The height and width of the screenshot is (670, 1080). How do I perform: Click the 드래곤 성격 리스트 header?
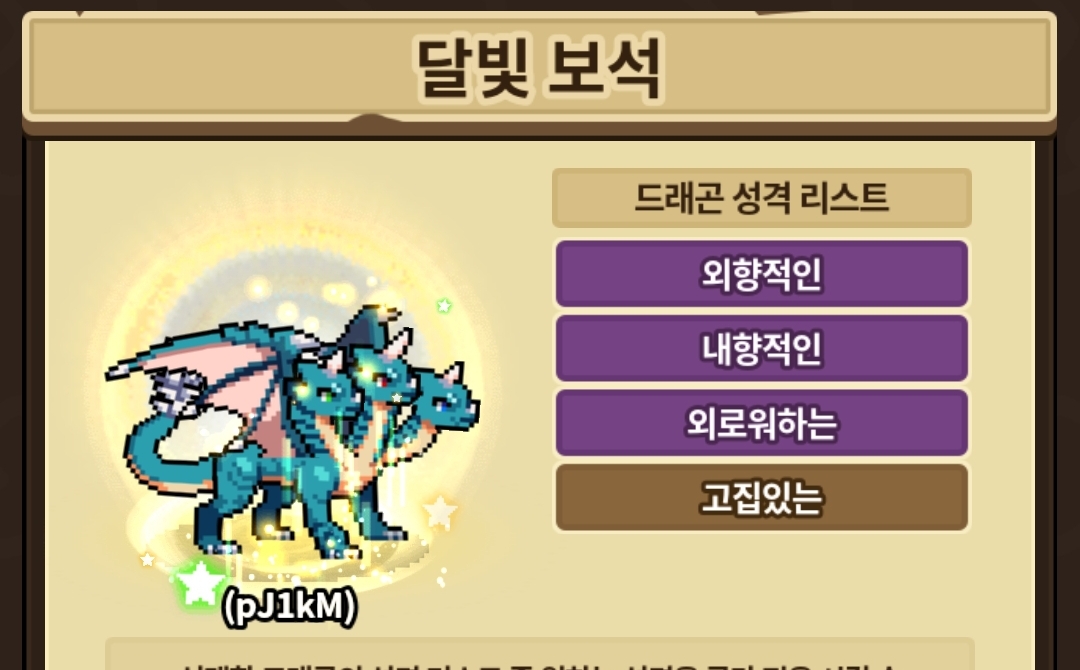point(762,198)
